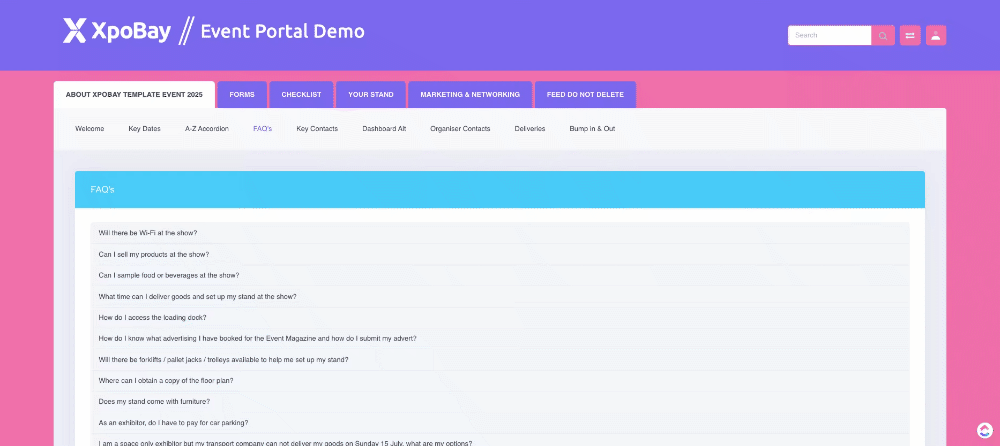Expand the stand furniture question
1000x446 pixels.
click(x=152, y=402)
